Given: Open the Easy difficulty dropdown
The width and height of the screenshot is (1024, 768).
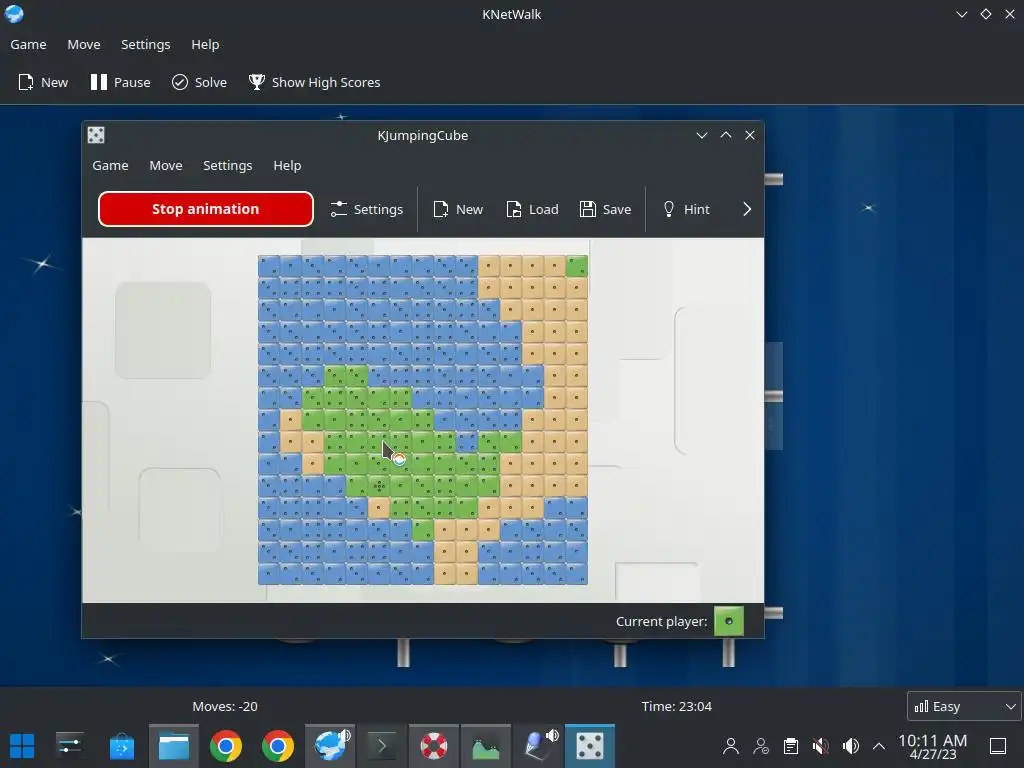Looking at the screenshot, I should (x=964, y=706).
